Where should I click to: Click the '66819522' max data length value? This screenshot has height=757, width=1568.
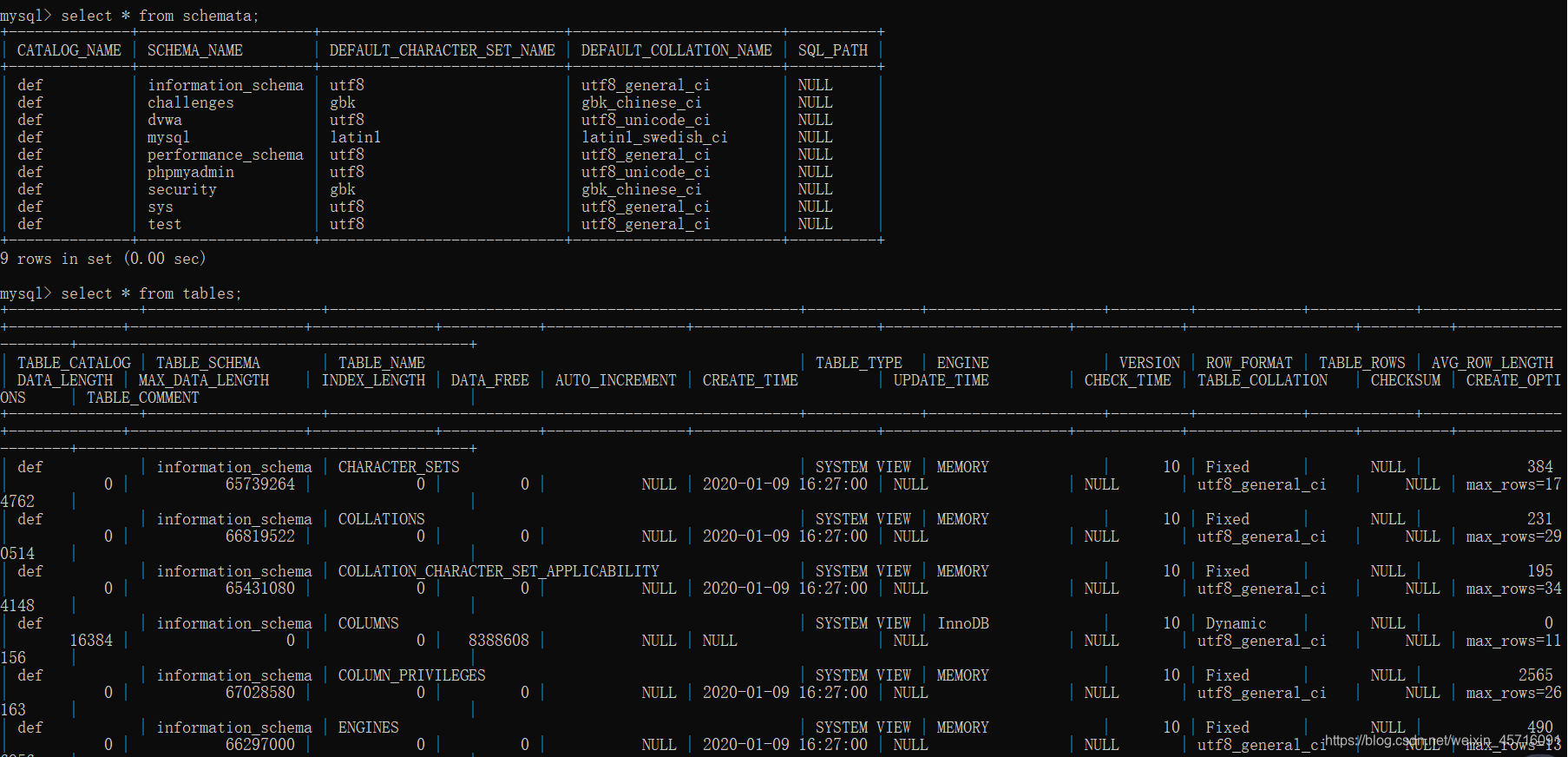pyautogui.click(x=260, y=536)
